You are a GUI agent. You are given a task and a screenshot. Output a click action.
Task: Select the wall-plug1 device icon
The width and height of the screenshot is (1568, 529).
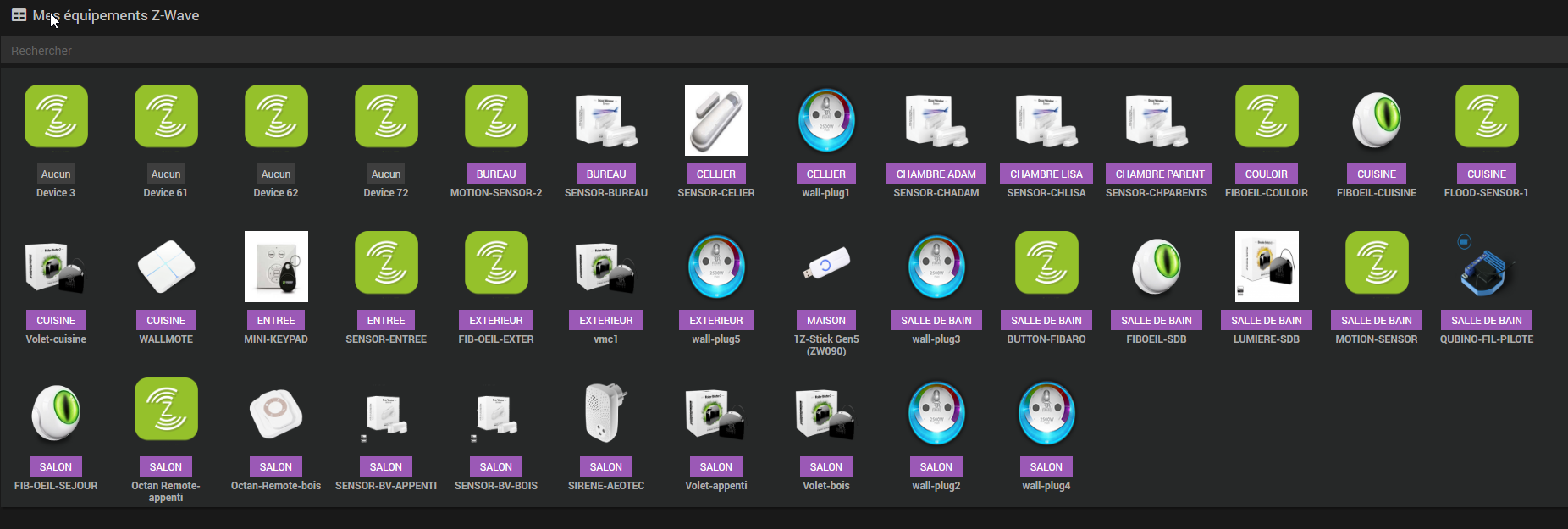point(826,120)
